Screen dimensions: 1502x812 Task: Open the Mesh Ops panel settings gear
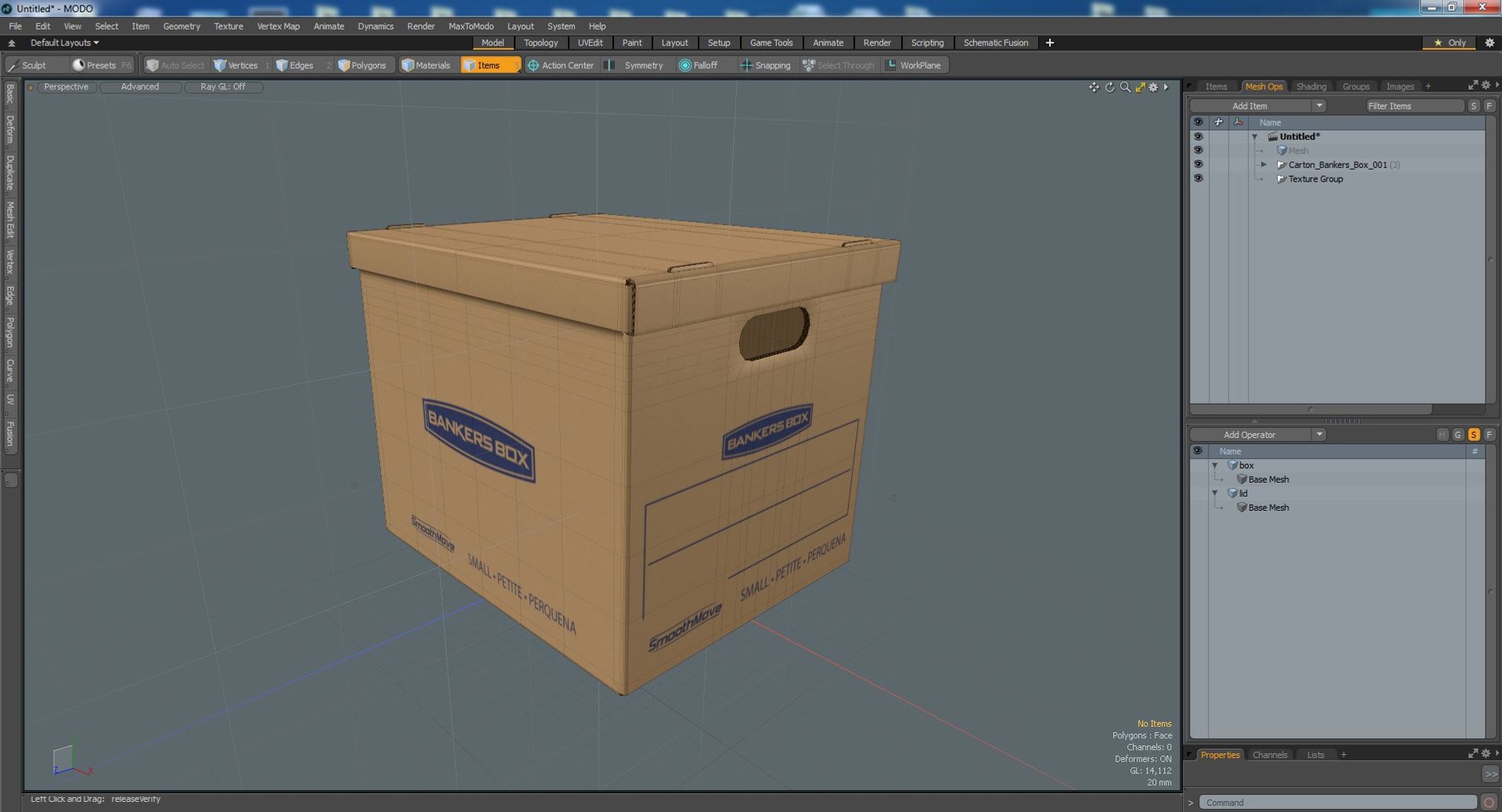click(x=1486, y=85)
